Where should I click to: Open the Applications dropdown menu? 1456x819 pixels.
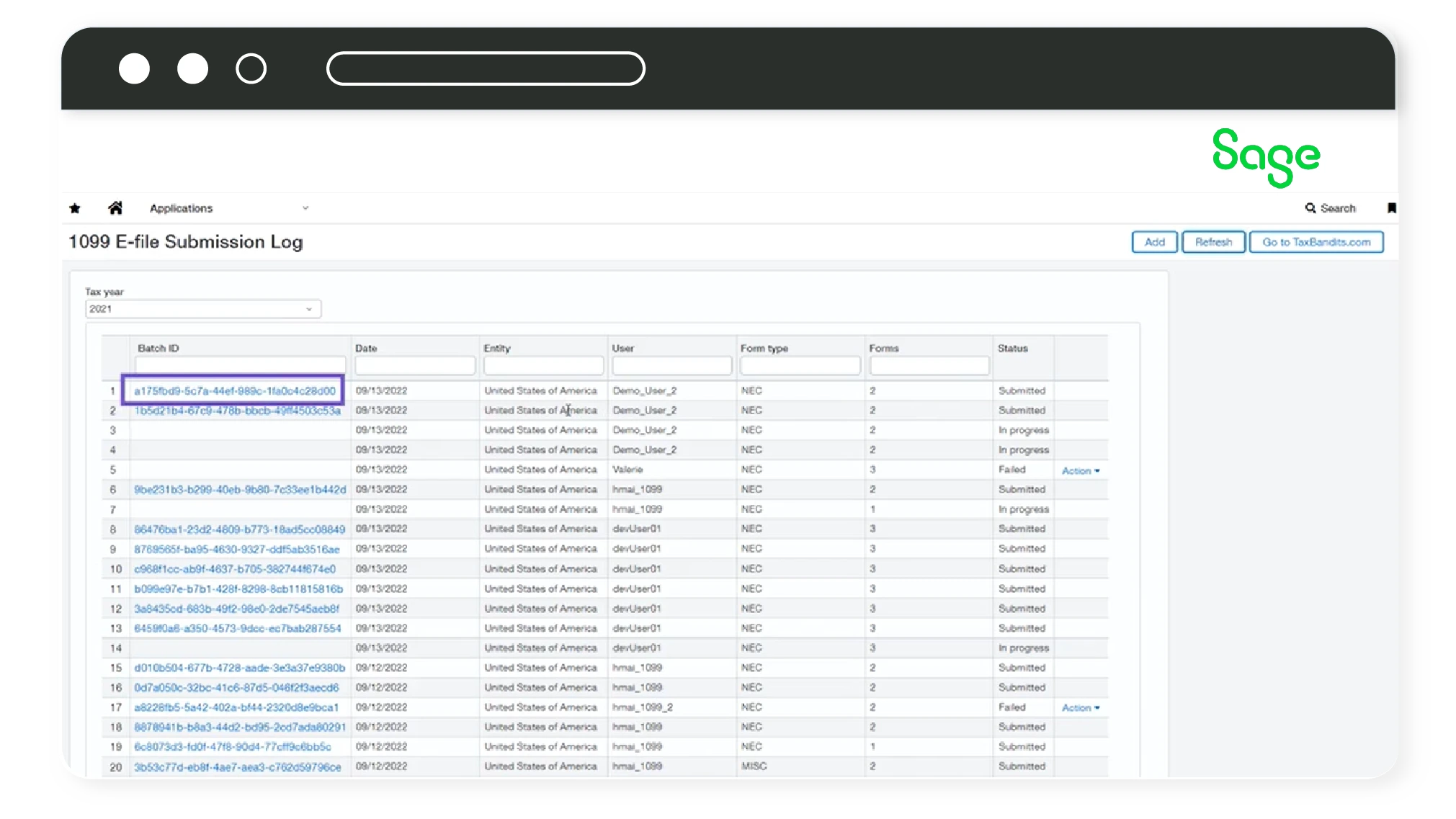pos(229,208)
